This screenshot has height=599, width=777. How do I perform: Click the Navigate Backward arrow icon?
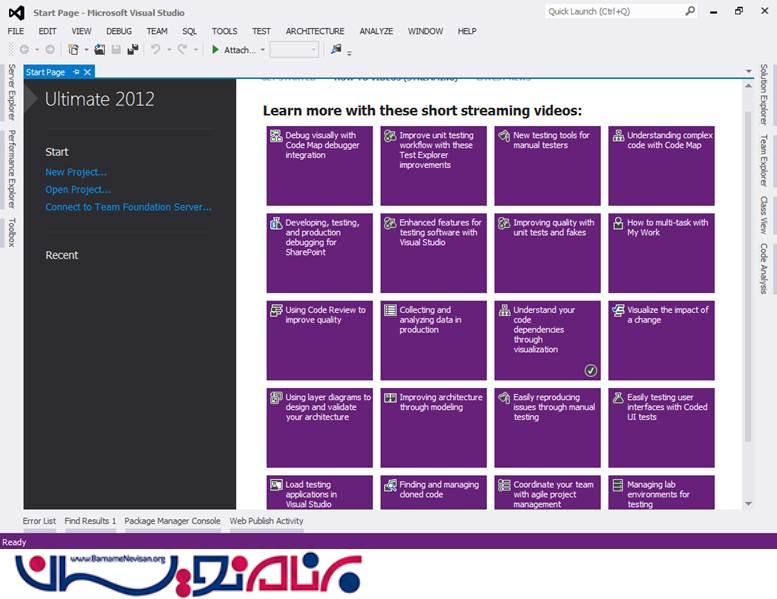(x=24, y=50)
